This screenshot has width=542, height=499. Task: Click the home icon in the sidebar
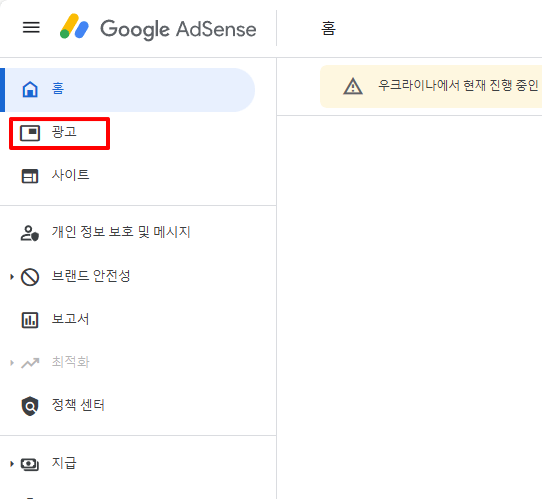coord(30,89)
